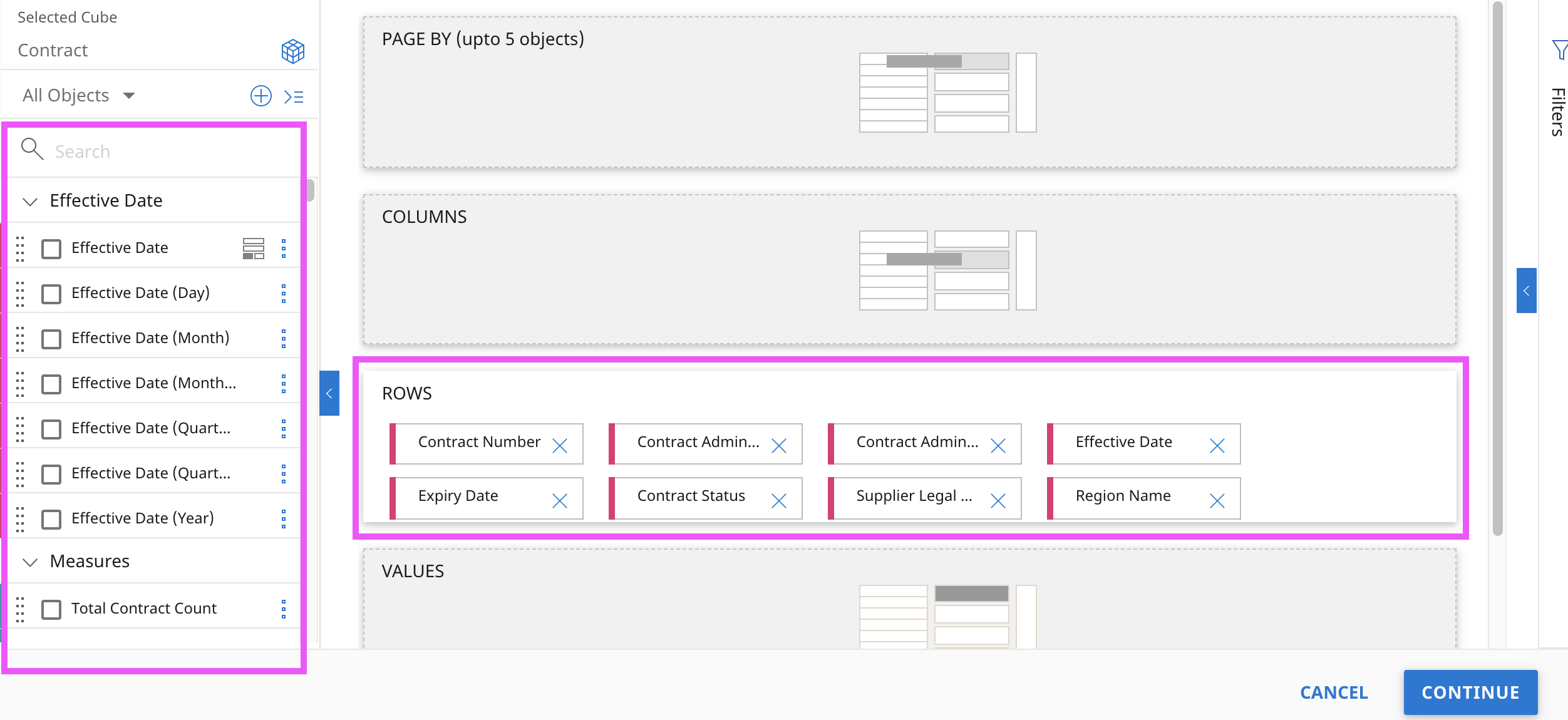Click the add object plus icon
This screenshot has height=720, width=1568.
[x=260, y=96]
